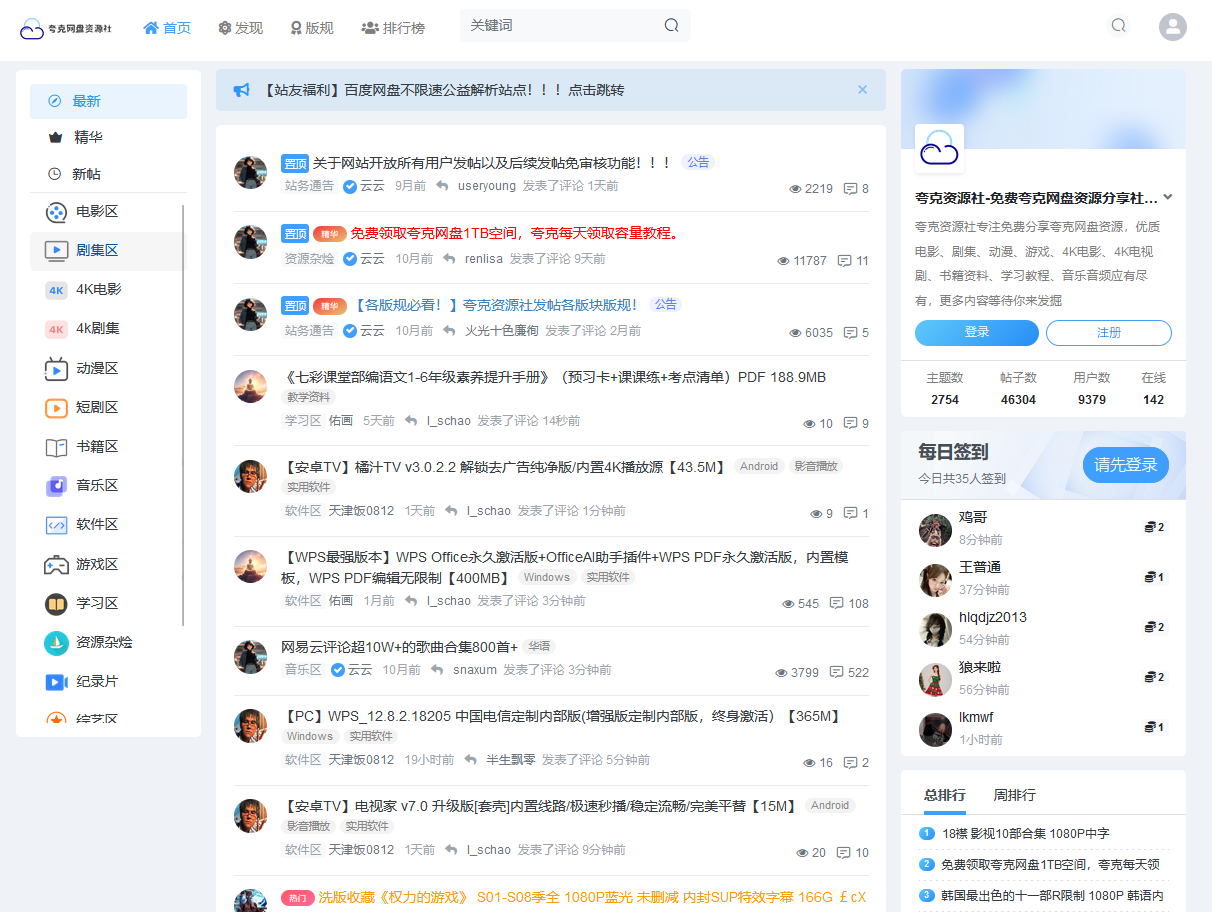Click the Android tag on 橘汁TV post
The width and height of the screenshot is (1212, 912).
coord(759,467)
